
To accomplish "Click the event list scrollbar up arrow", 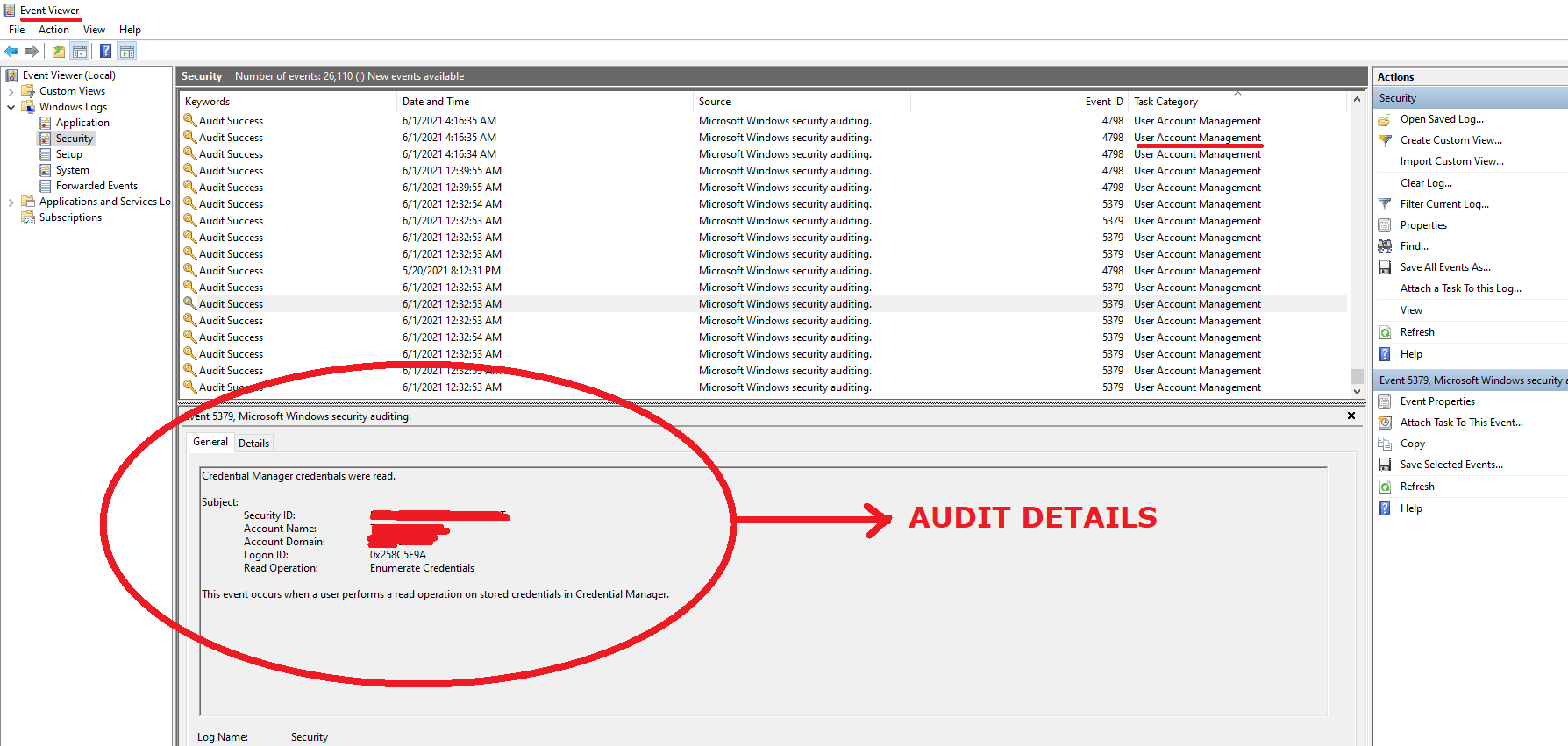I will 1357,99.
